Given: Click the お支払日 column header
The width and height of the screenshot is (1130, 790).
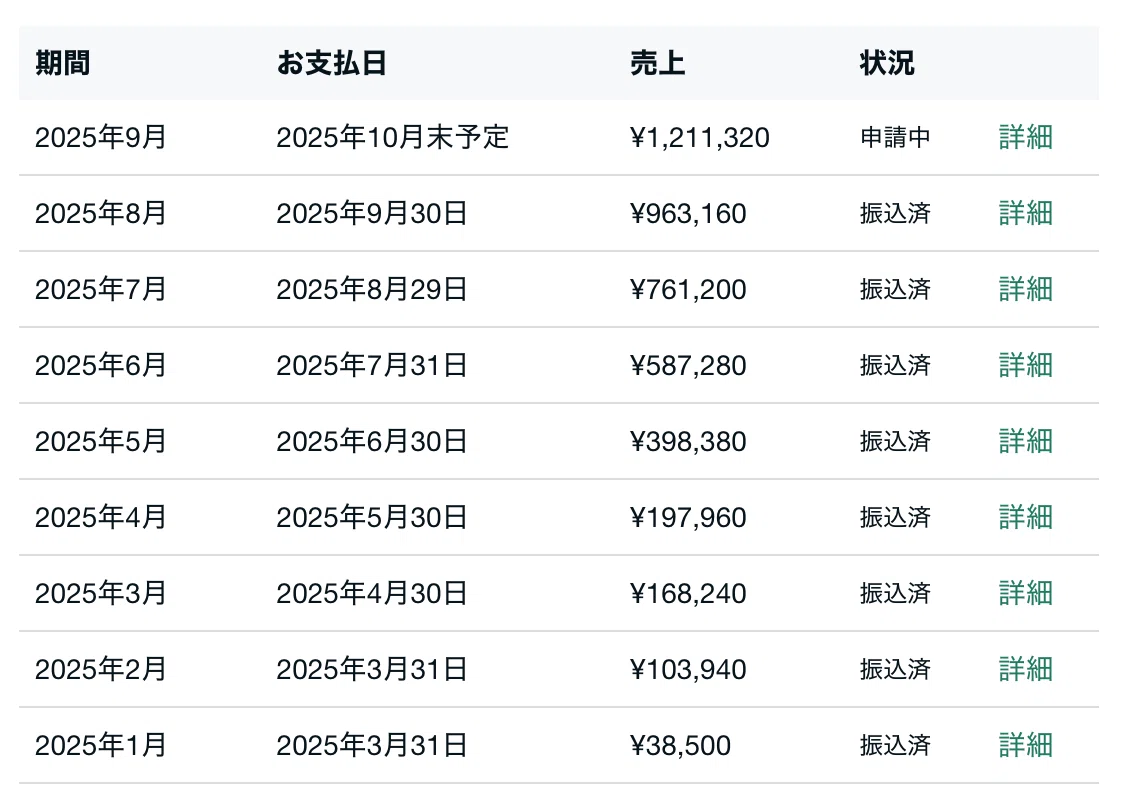Looking at the screenshot, I should click(x=332, y=63).
